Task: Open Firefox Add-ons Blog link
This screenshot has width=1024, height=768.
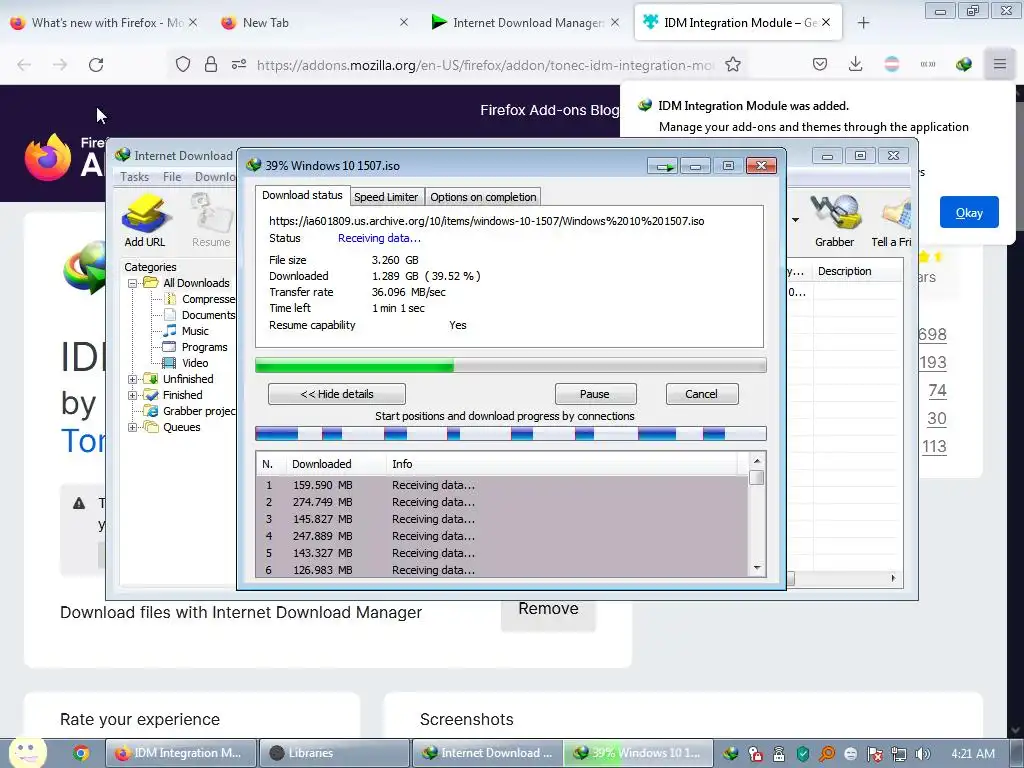Action: click(549, 110)
